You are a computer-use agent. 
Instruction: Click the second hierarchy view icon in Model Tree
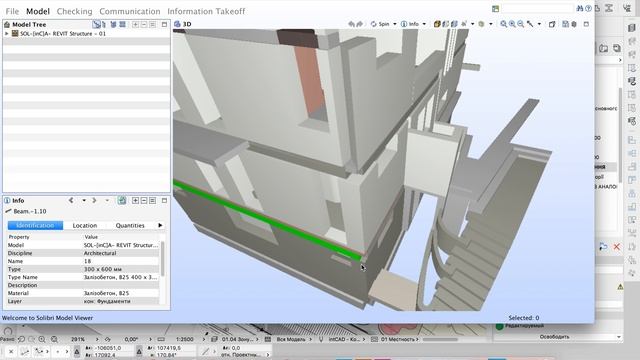click(104, 24)
